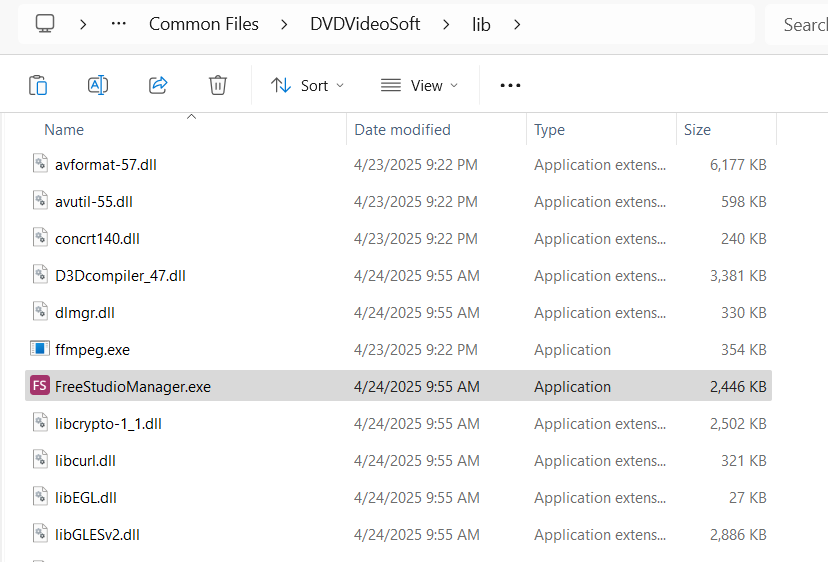Click the 6,177 KB size value
This screenshot has height=562, width=828.
(738, 165)
